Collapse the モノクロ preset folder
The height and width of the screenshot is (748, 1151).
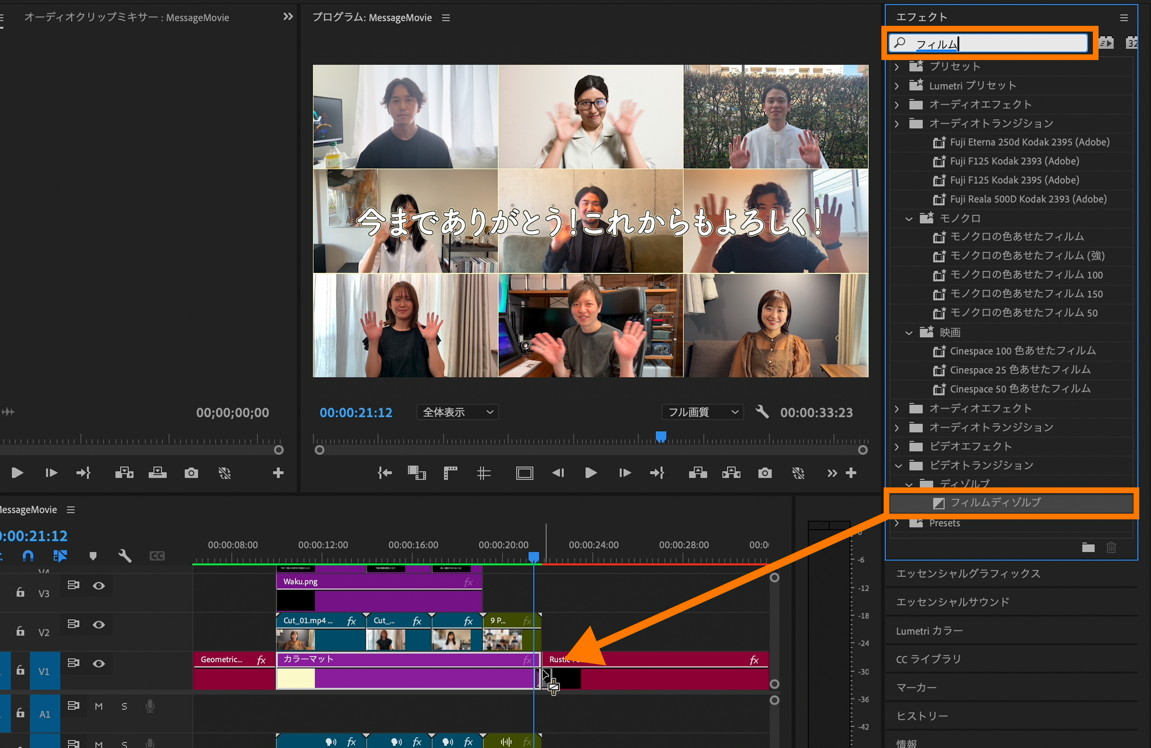[x=909, y=218]
